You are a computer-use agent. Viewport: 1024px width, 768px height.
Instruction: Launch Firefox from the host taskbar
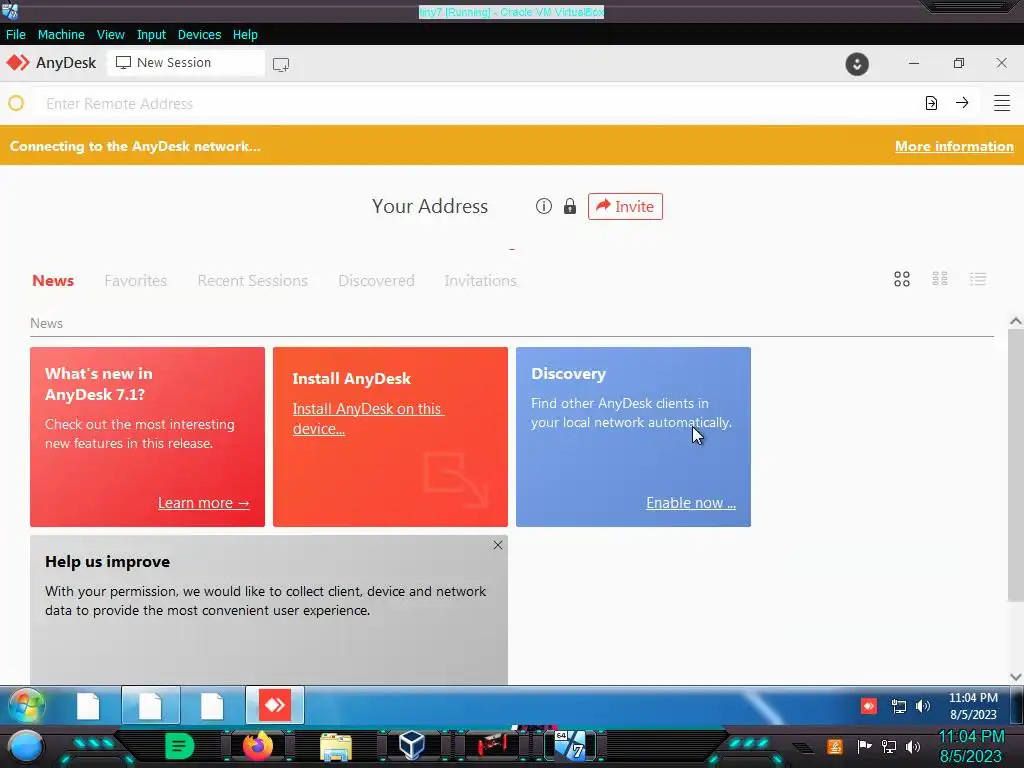257,746
